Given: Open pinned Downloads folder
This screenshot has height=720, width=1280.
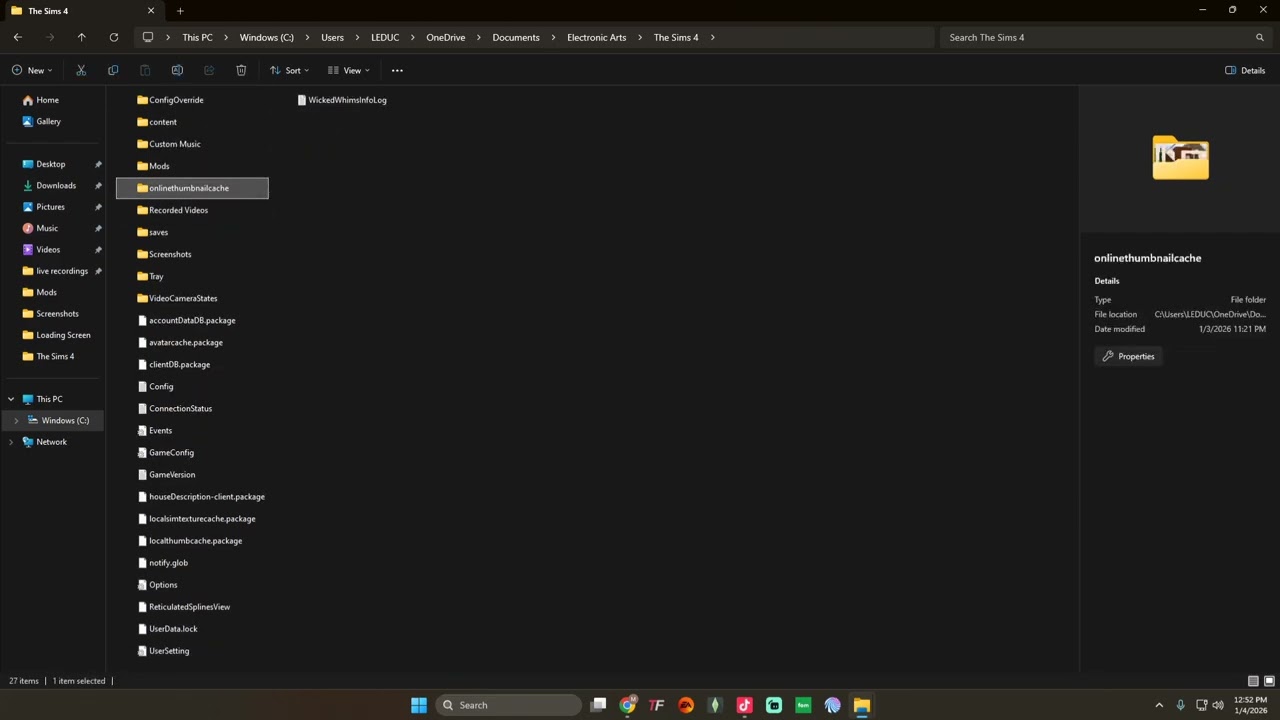Looking at the screenshot, I should pos(56,185).
